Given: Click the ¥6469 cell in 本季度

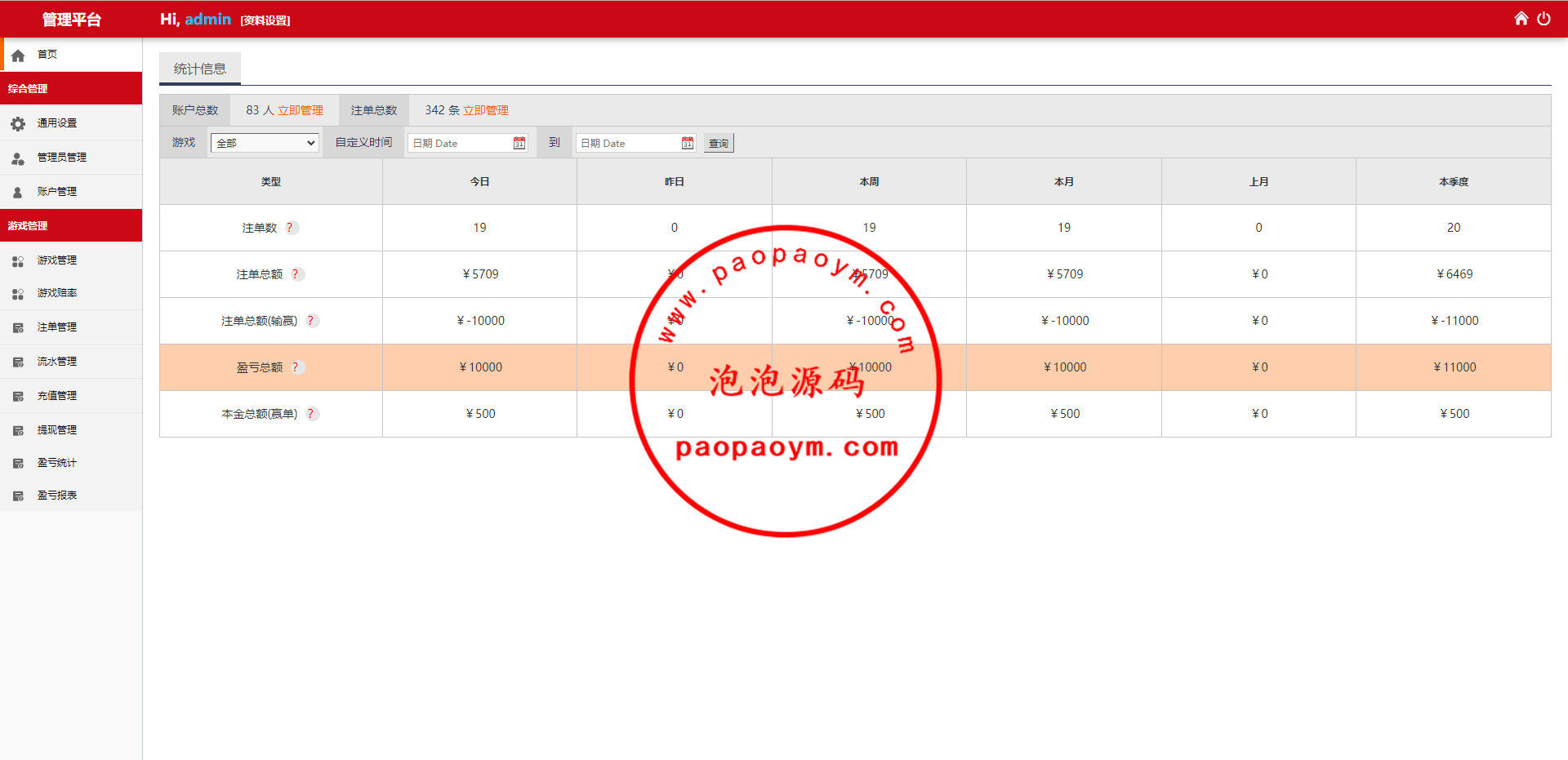Looking at the screenshot, I should pos(1454,274).
